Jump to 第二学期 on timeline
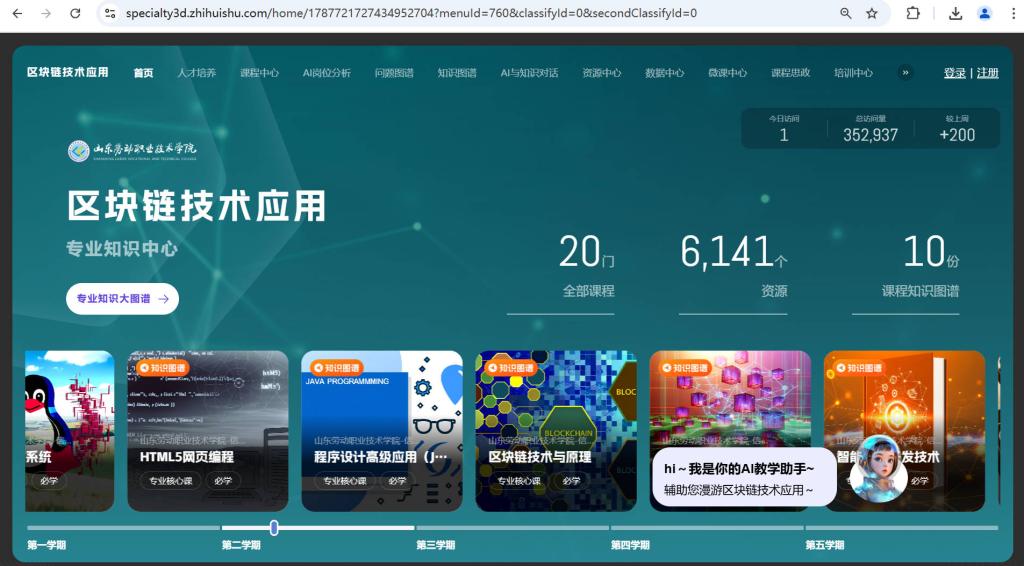 tap(241, 544)
